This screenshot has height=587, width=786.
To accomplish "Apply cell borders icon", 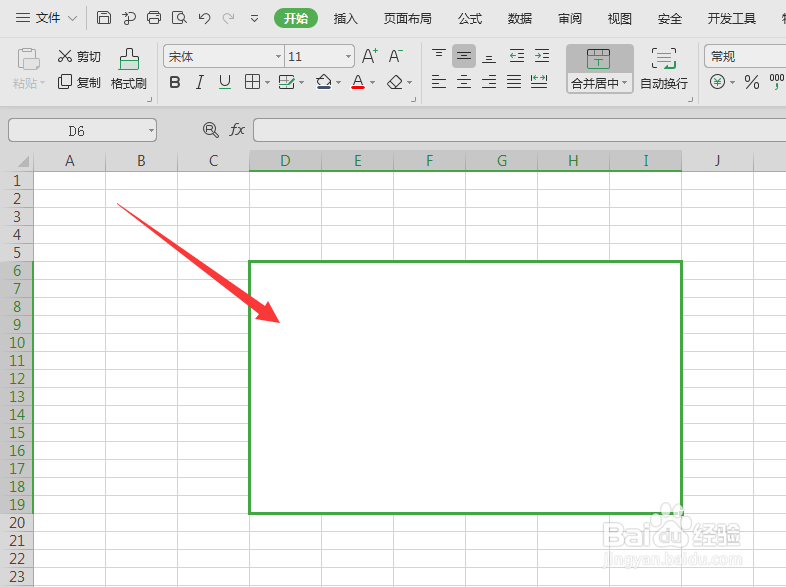I will pyautogui.click(x=252, y=82).
